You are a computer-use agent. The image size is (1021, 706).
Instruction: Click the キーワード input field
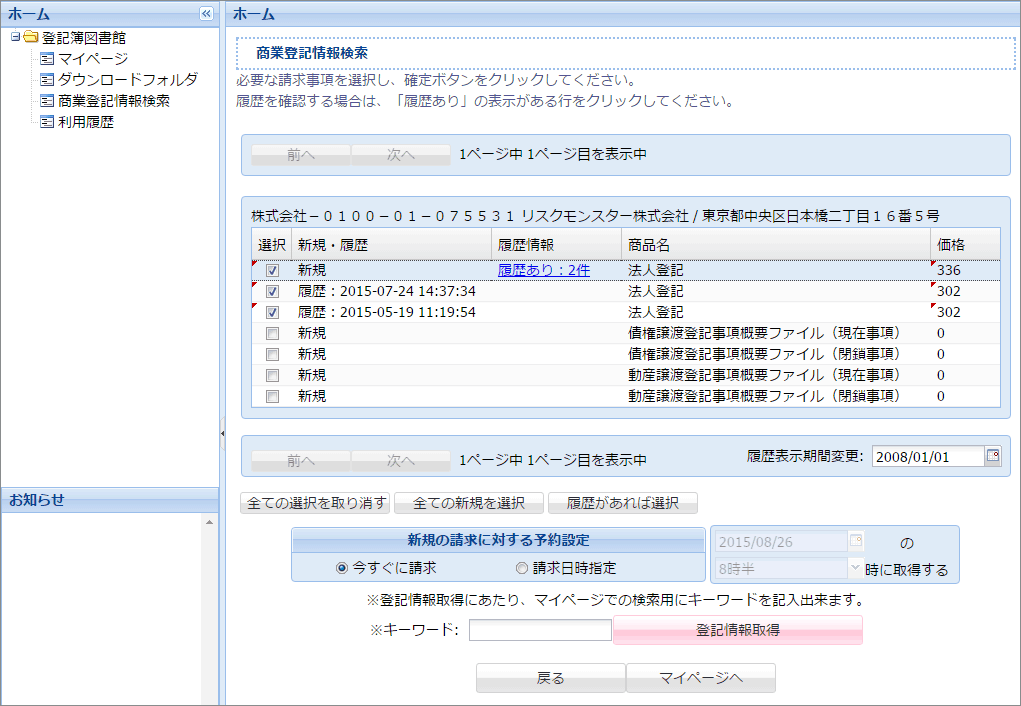click(x=539, y=630)
